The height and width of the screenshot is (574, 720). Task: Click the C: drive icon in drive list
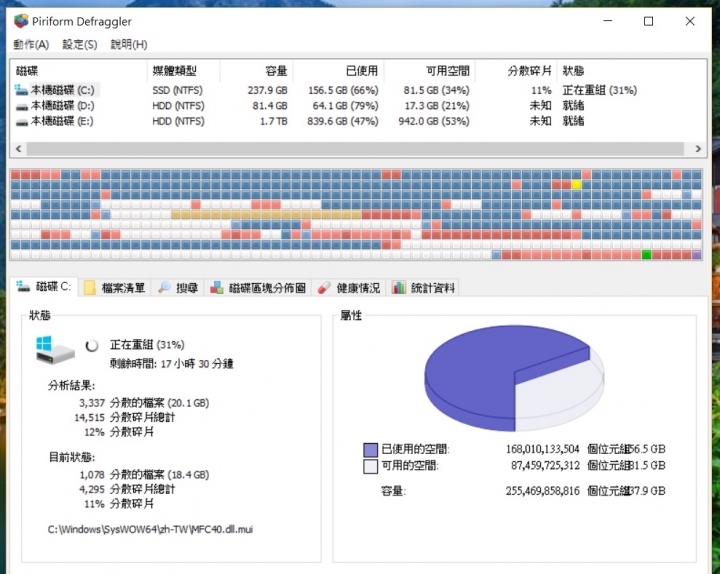[x=21, y=90]
